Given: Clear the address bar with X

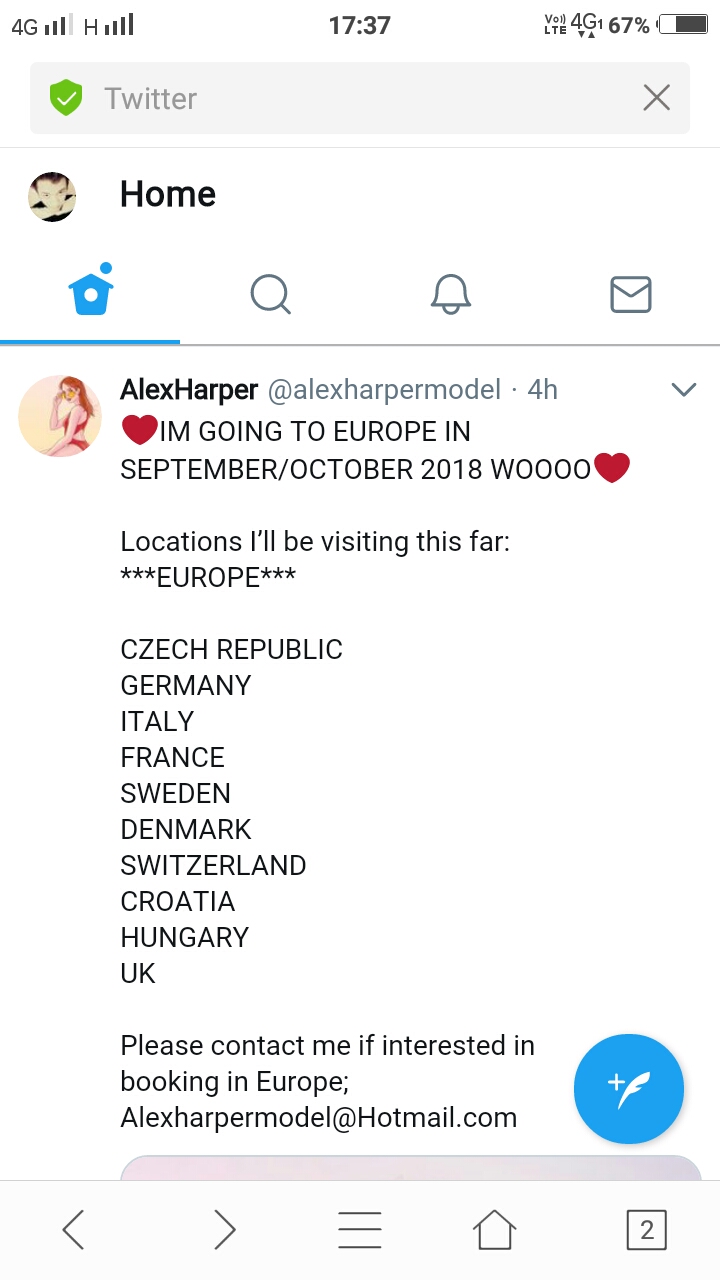Looking at the screenshot, I should 656,98.
